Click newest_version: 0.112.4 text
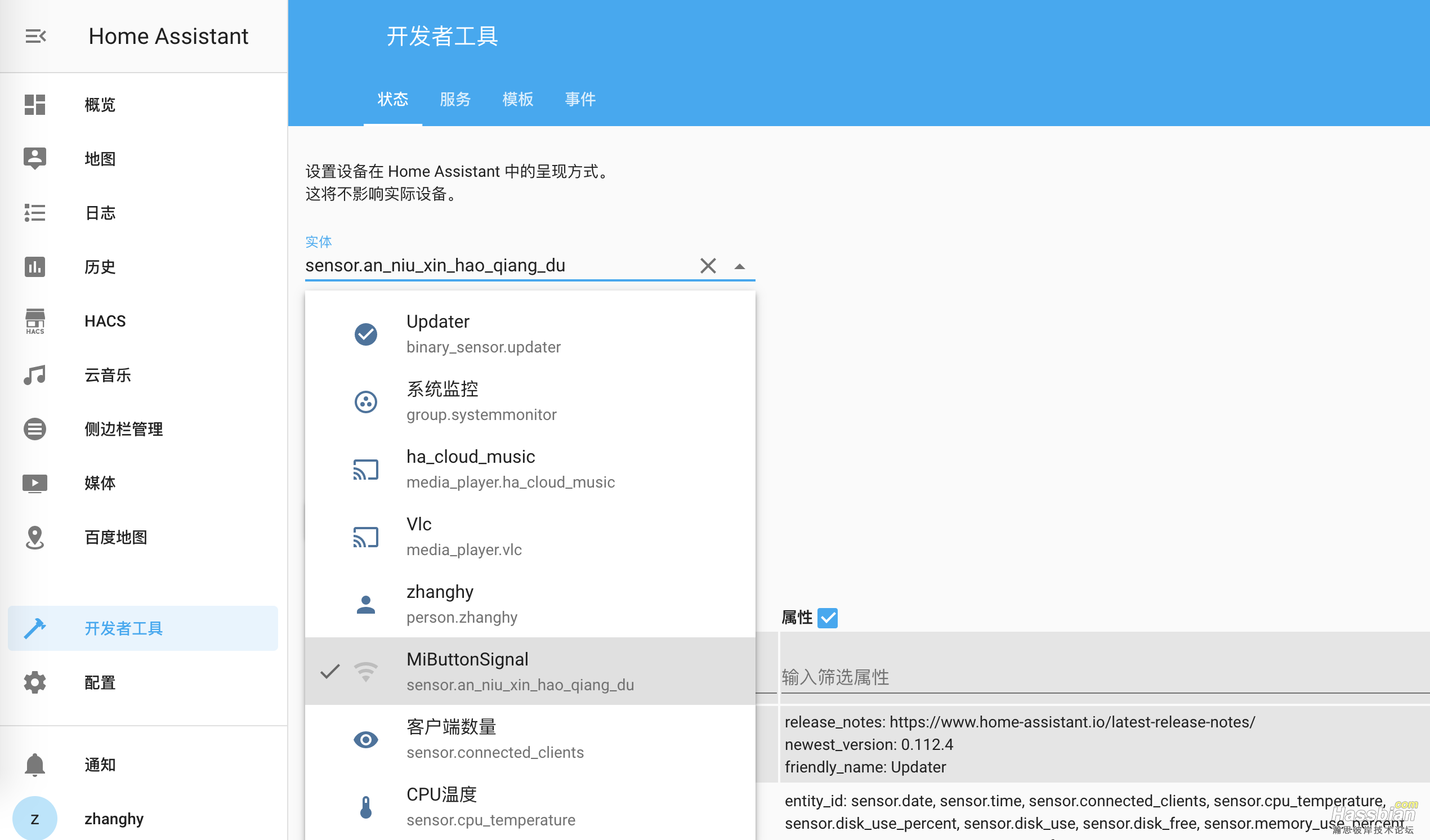The width and height of the screenshot is (1430, 840). pos(869,745)
